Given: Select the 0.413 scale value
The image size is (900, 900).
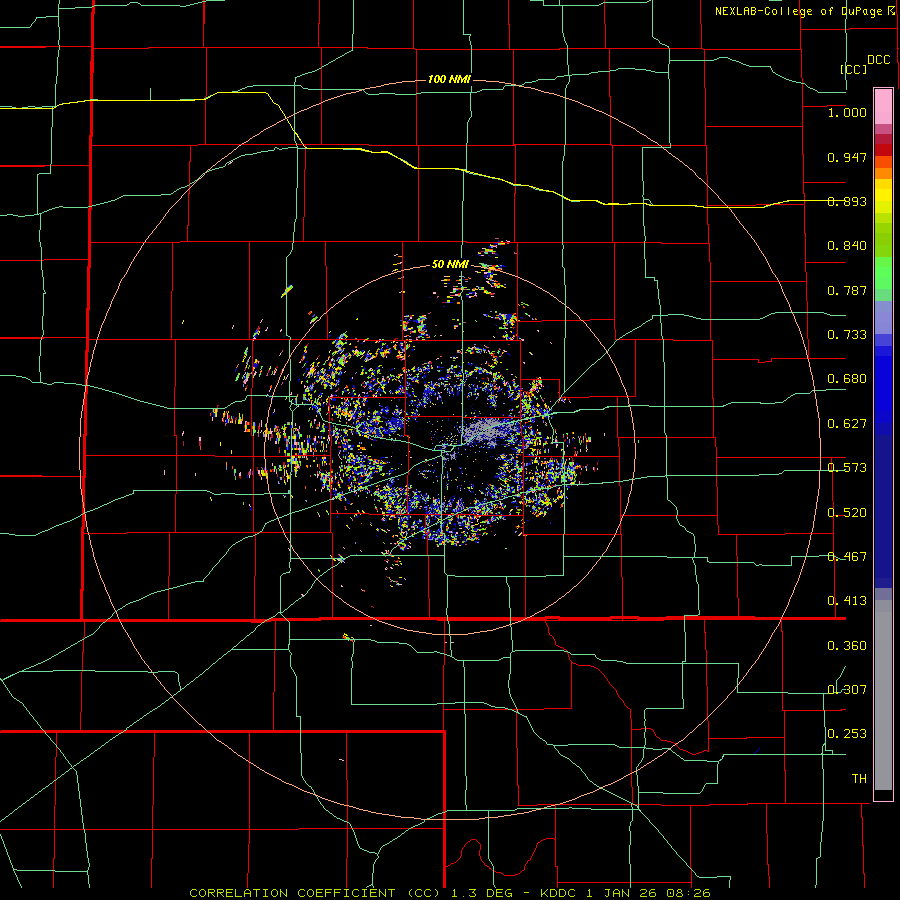Looking at the screenshot, I should (x=847, y=601).
